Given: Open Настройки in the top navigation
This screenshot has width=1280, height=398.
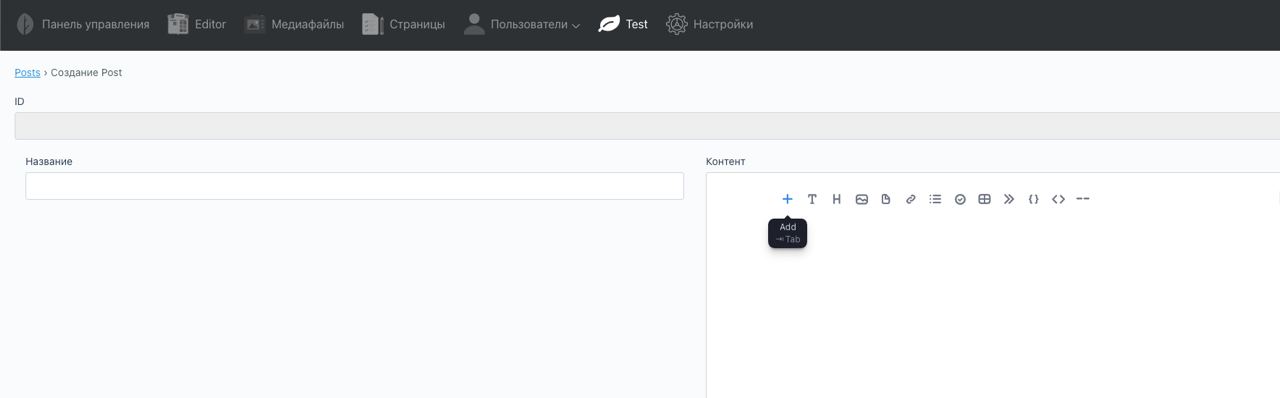Looking at the screenshot, I should click(x=710, y=24).
